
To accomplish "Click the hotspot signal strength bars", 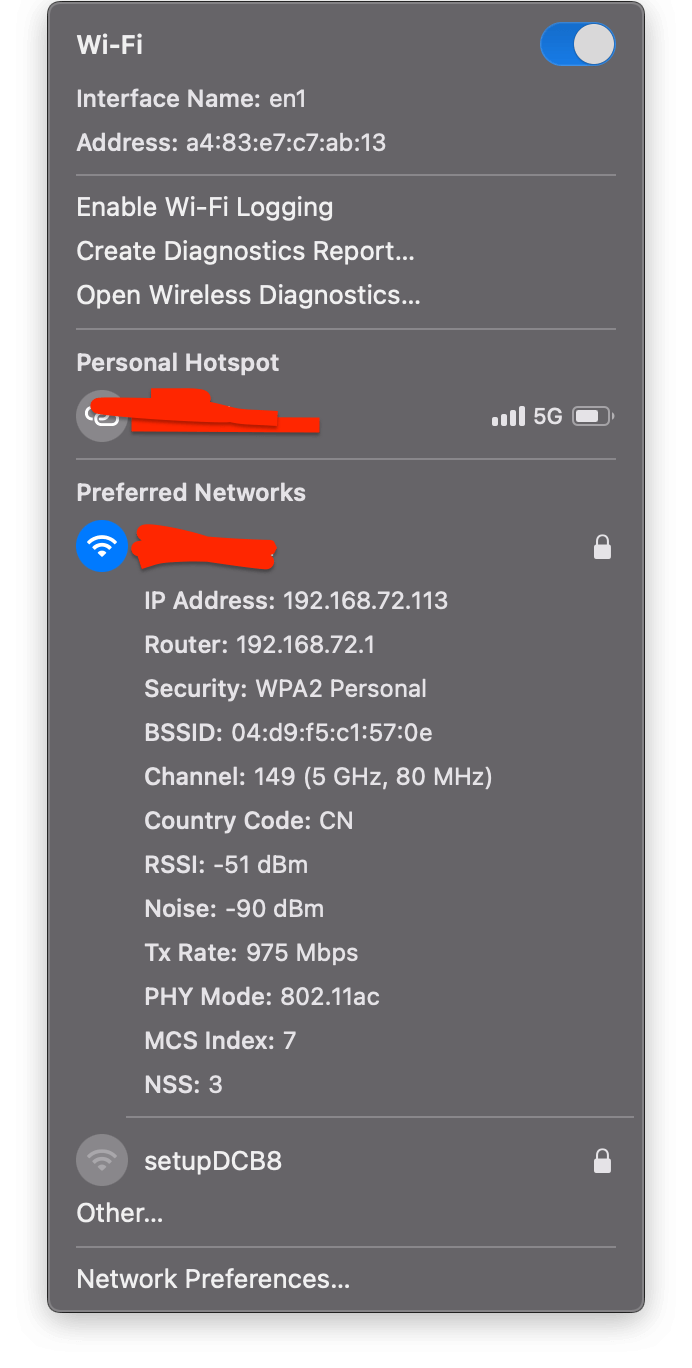I will coord(508,416).
